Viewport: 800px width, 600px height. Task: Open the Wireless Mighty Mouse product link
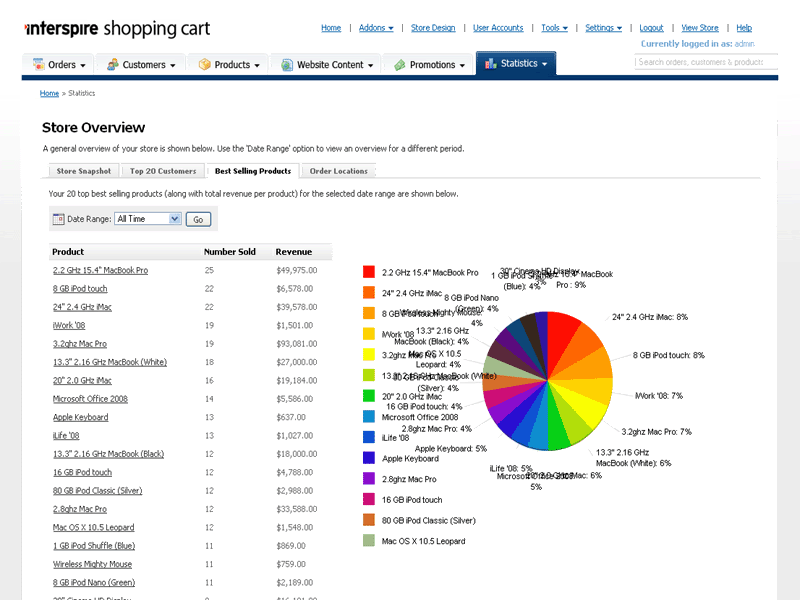click(92, 564)
